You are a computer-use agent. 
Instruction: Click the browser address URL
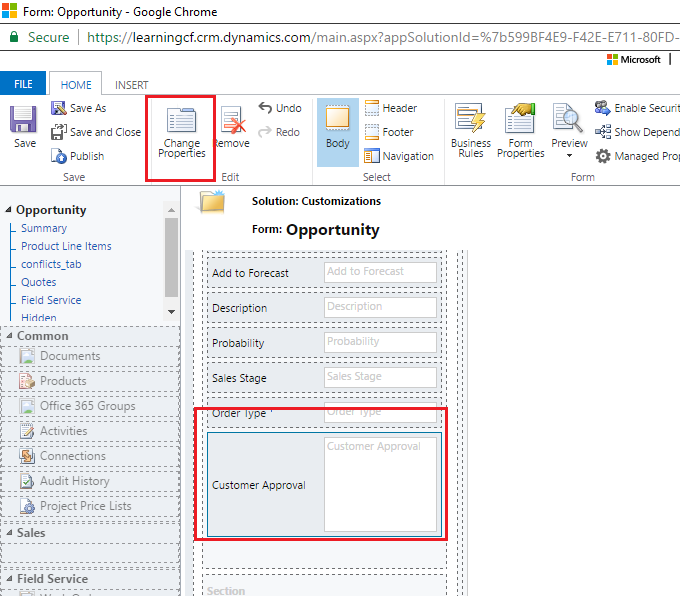tap(383, 37)
